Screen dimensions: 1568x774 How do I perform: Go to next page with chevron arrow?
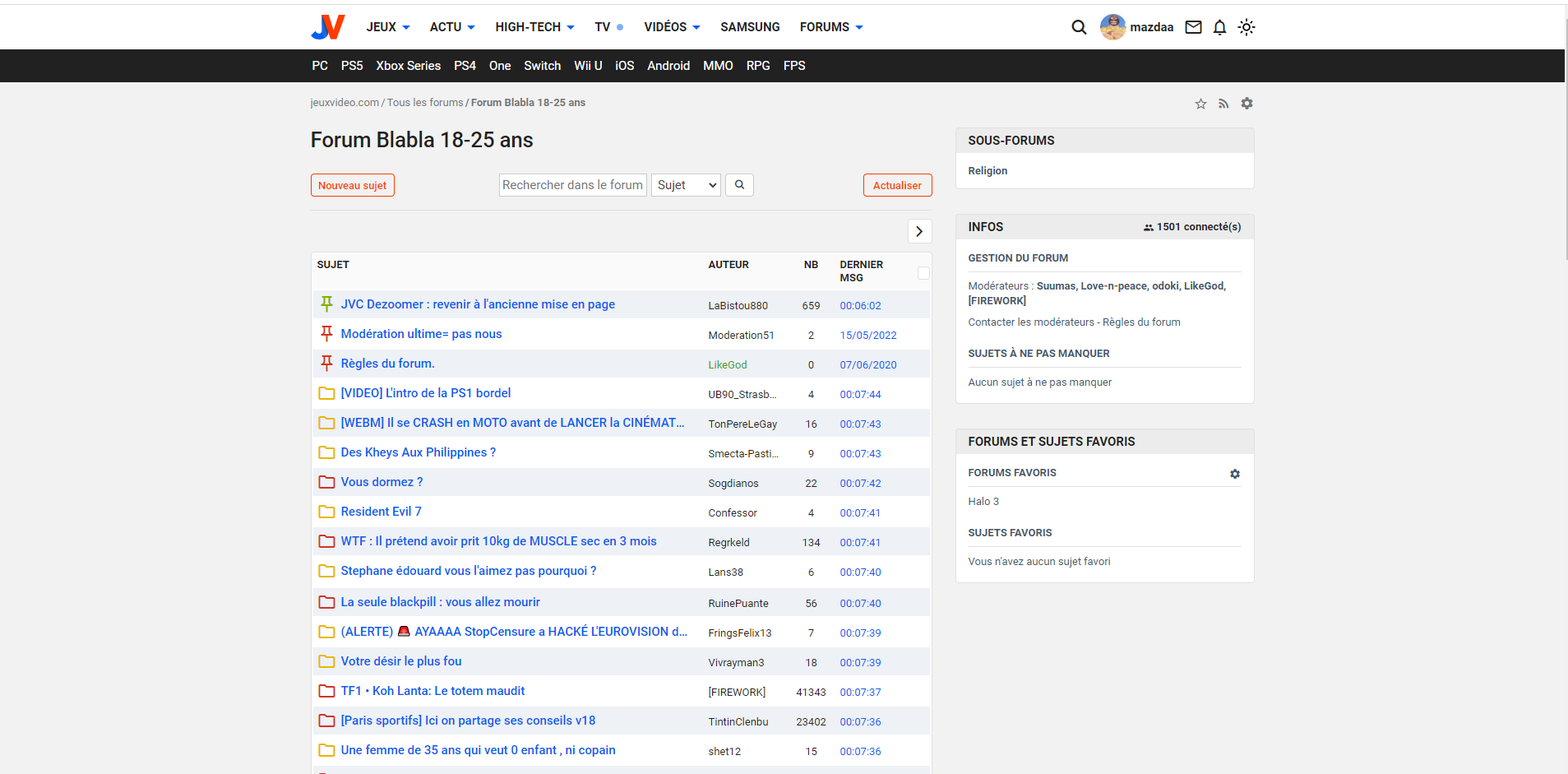pos(919,232)
